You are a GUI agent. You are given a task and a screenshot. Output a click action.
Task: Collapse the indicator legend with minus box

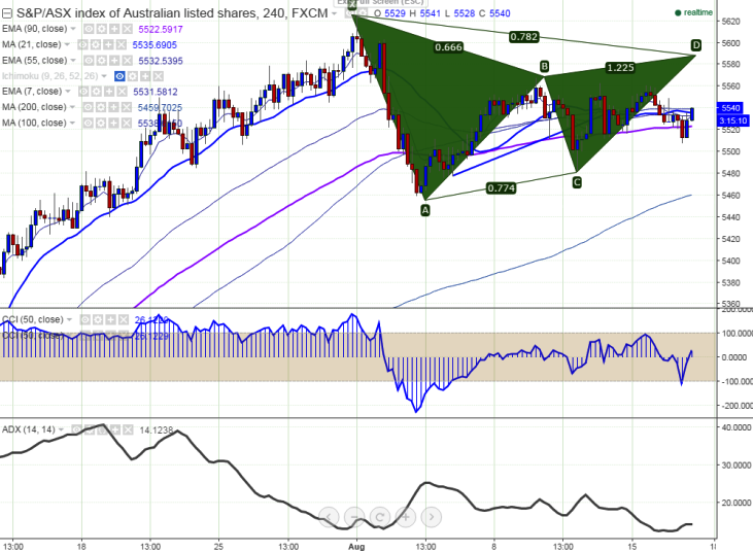(7, 13)
